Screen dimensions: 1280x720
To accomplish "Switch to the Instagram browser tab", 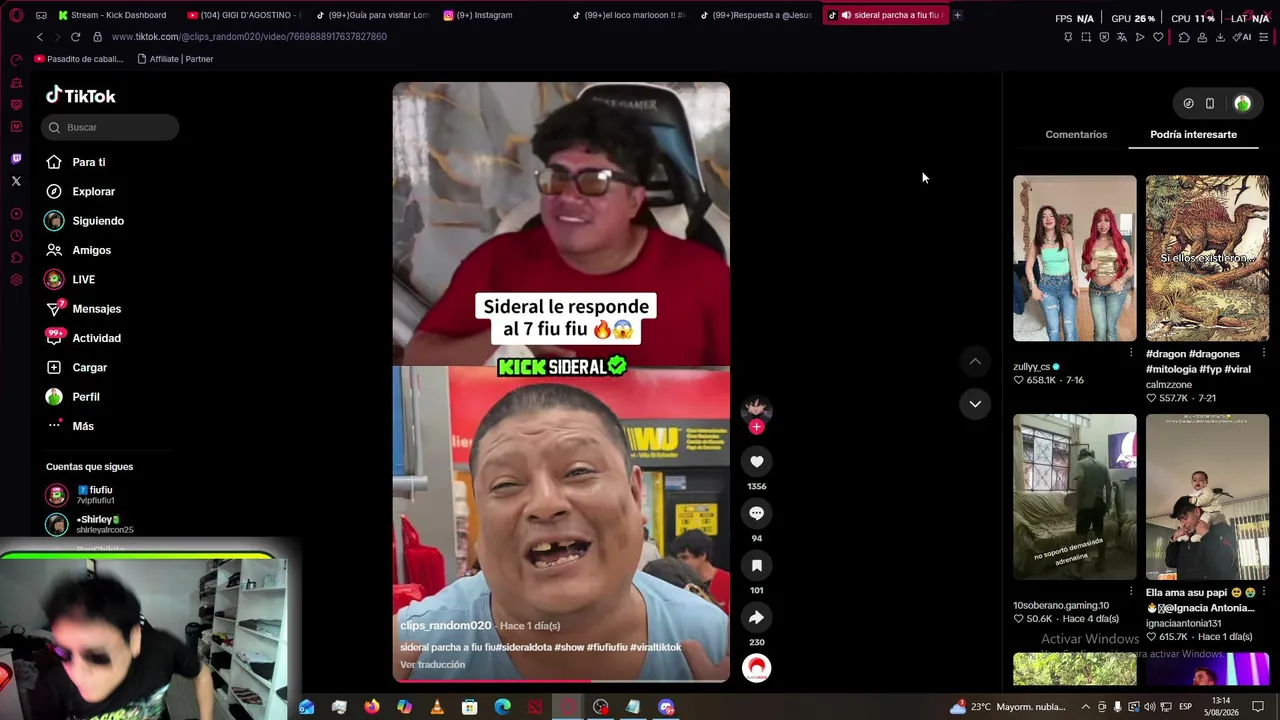I will pos(486,15).
